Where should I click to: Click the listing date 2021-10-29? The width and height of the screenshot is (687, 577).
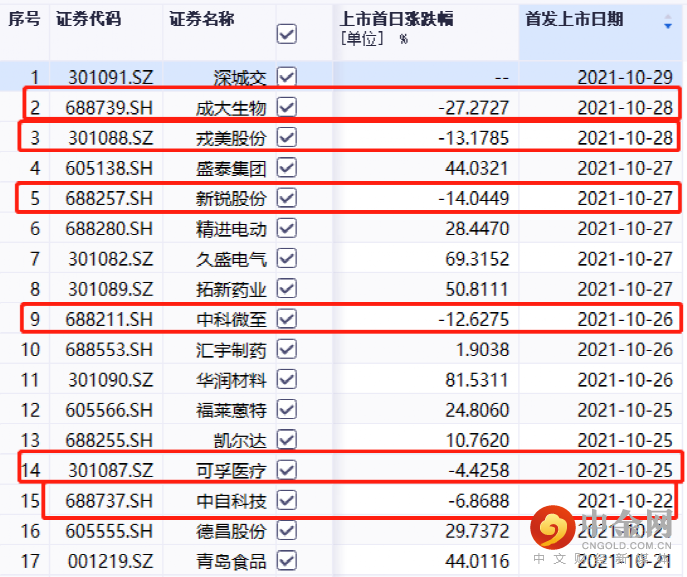[625, 78]
